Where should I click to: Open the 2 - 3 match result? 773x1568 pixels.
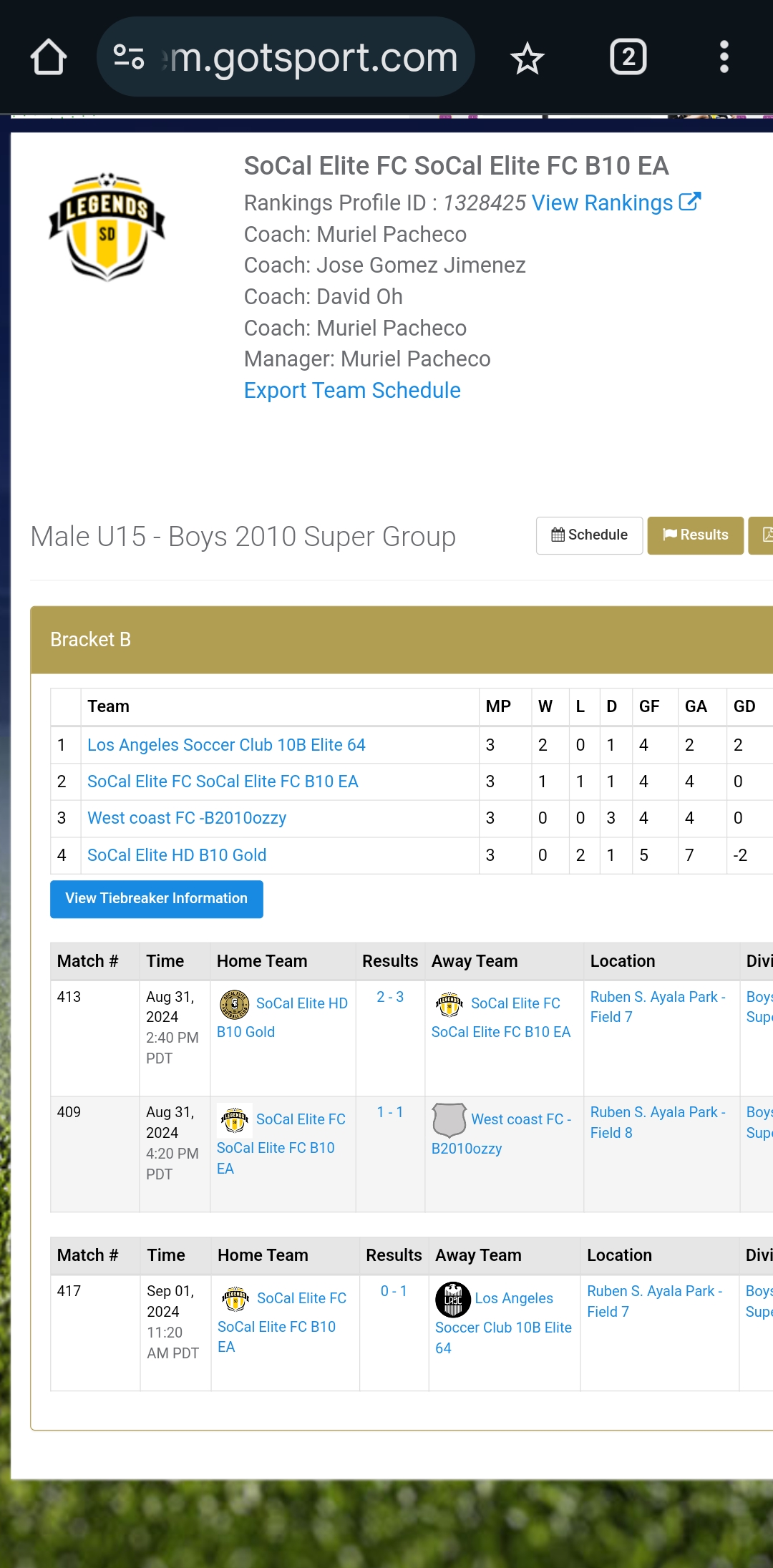pos(390,997)
